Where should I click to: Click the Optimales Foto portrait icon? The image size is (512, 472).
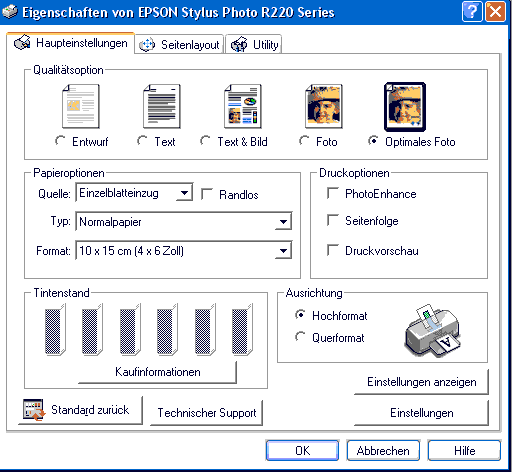point(405,107)
